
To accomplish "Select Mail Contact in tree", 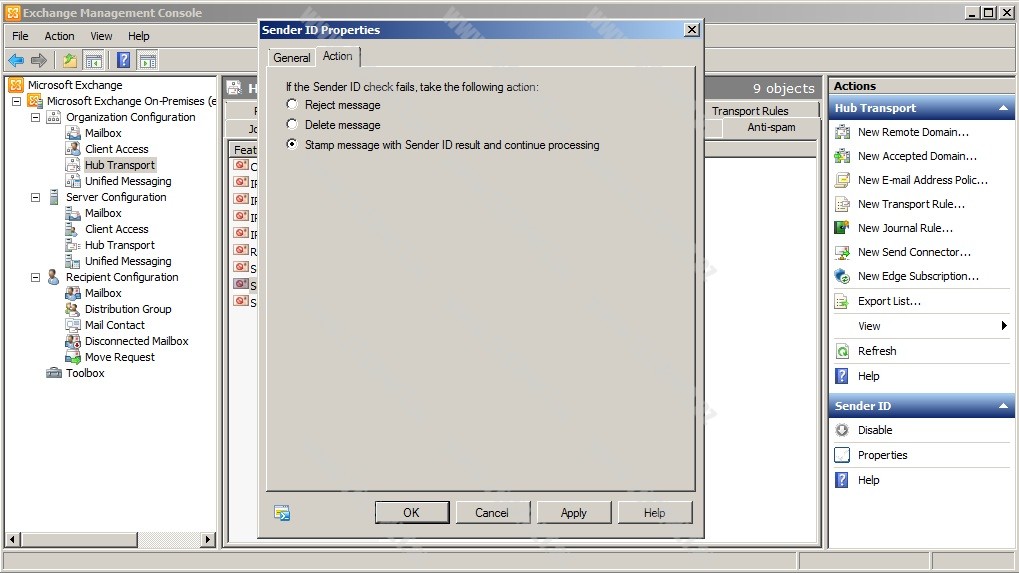I will point(115,325).
